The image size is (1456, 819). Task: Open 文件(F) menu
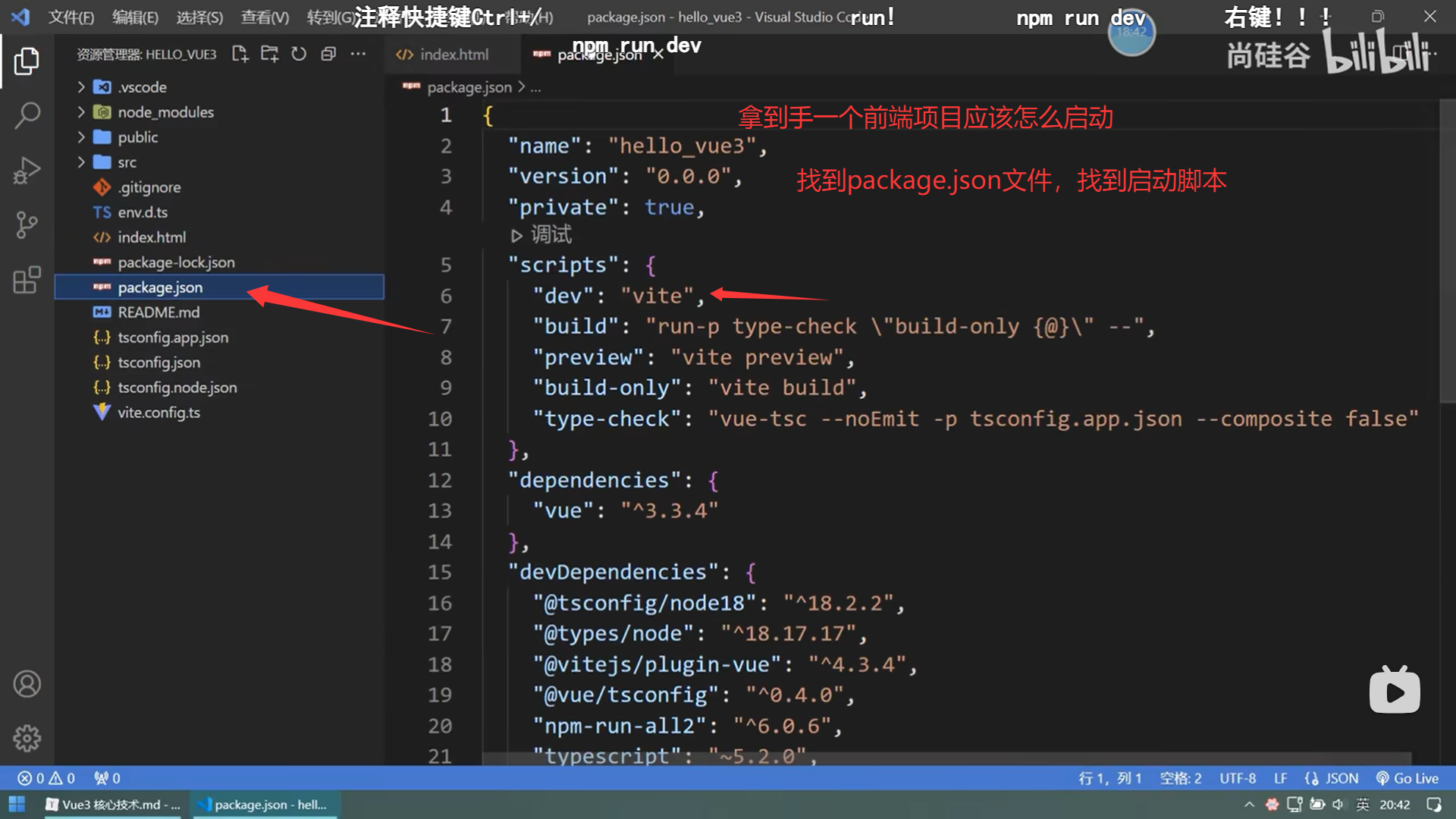pyautogui.click(x=71, y=17)
